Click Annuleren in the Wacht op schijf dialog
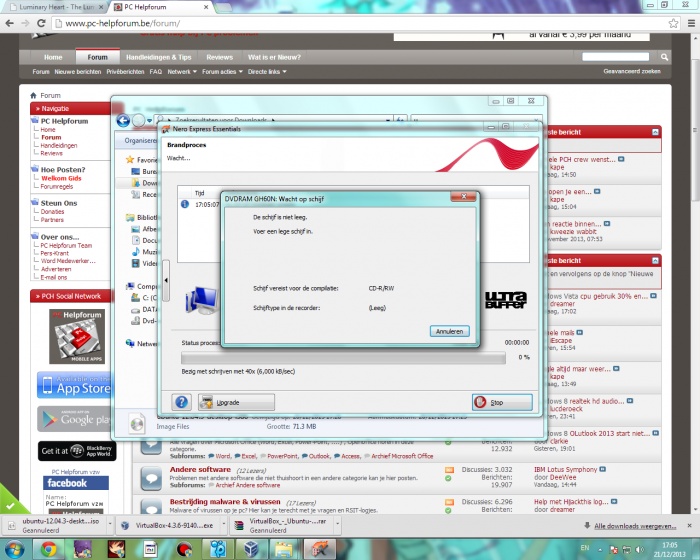The height and width of the screenshot is (560, 700). click(449, 331)
